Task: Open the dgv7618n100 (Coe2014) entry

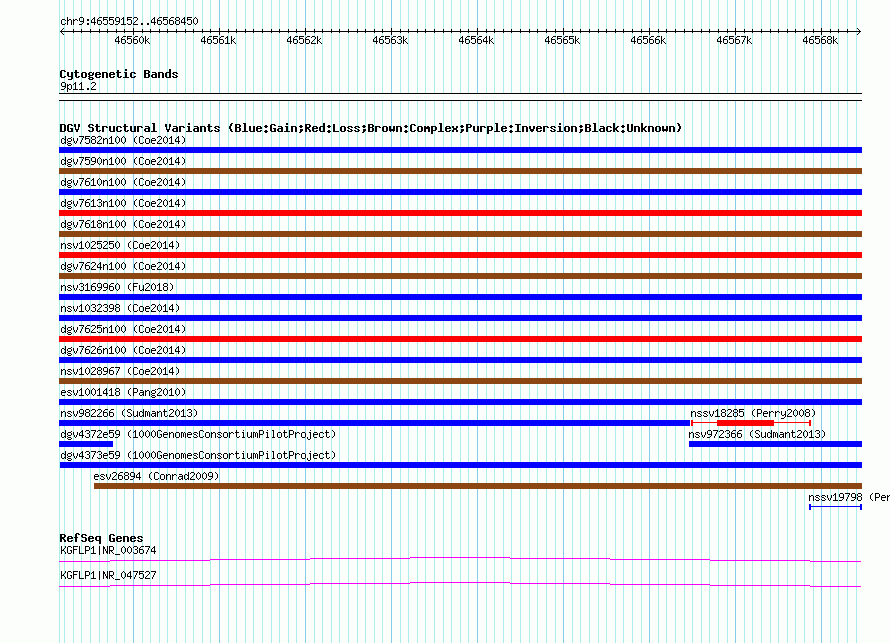Action: point(123,224)
